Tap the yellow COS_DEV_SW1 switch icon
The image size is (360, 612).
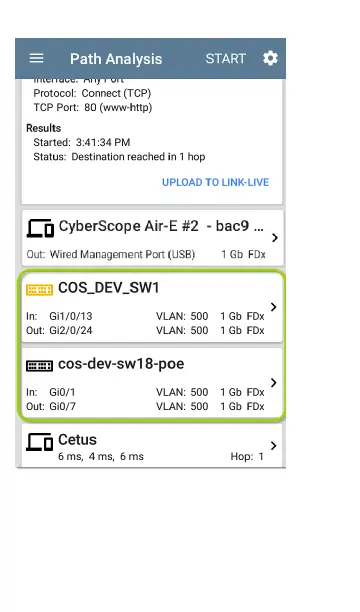tap(39, 290)
